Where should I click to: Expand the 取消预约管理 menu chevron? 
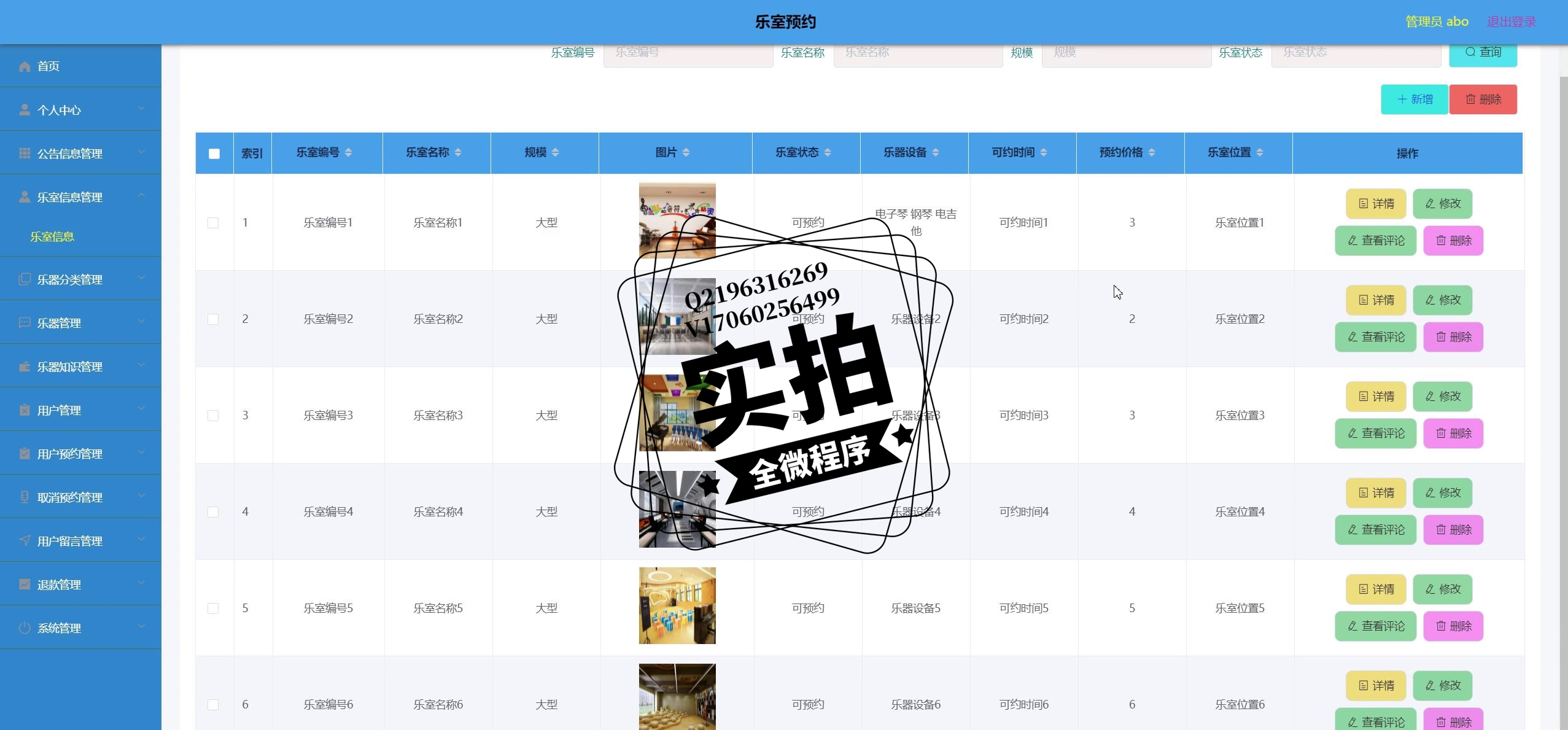[142, 495]
